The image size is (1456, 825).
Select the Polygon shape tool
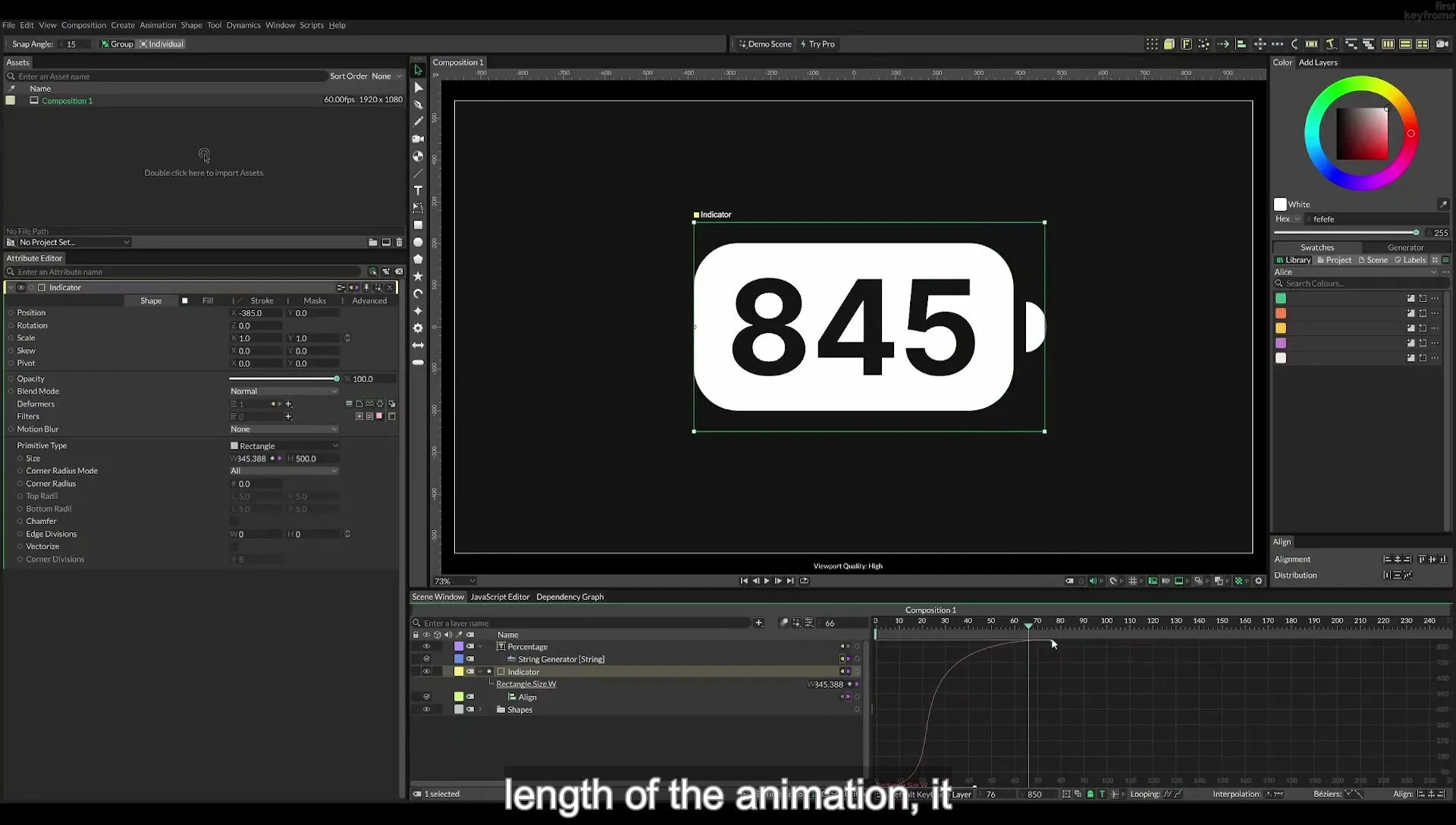(418, 259)
